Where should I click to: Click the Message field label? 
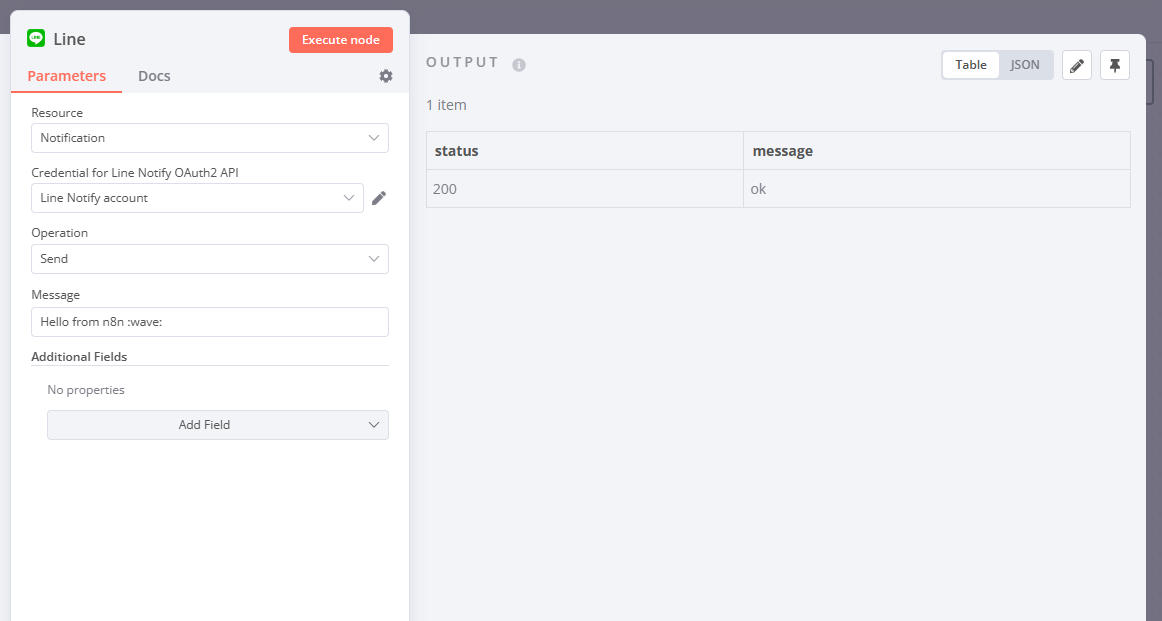pyautogui.click(x=56, y=295)
